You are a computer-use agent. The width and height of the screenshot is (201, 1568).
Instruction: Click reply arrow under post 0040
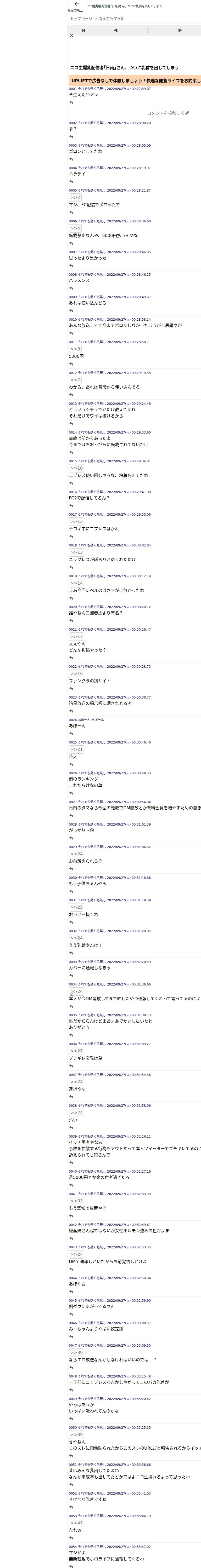[x=71, y=1185]
